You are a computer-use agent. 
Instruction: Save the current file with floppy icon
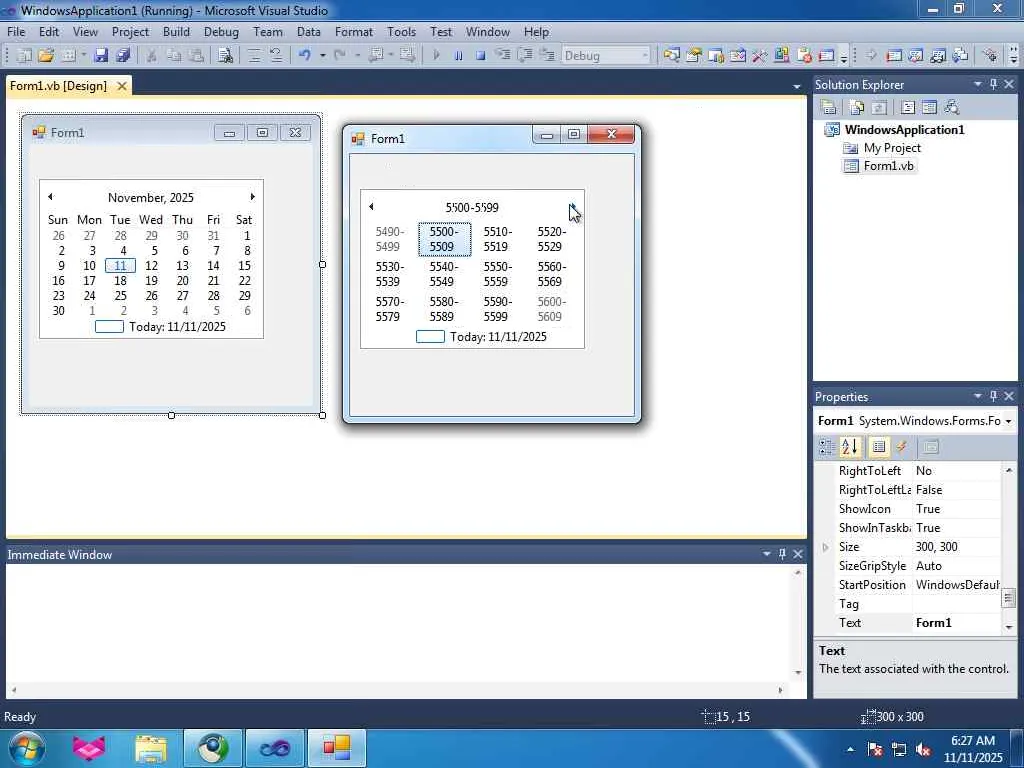(100, 56)
